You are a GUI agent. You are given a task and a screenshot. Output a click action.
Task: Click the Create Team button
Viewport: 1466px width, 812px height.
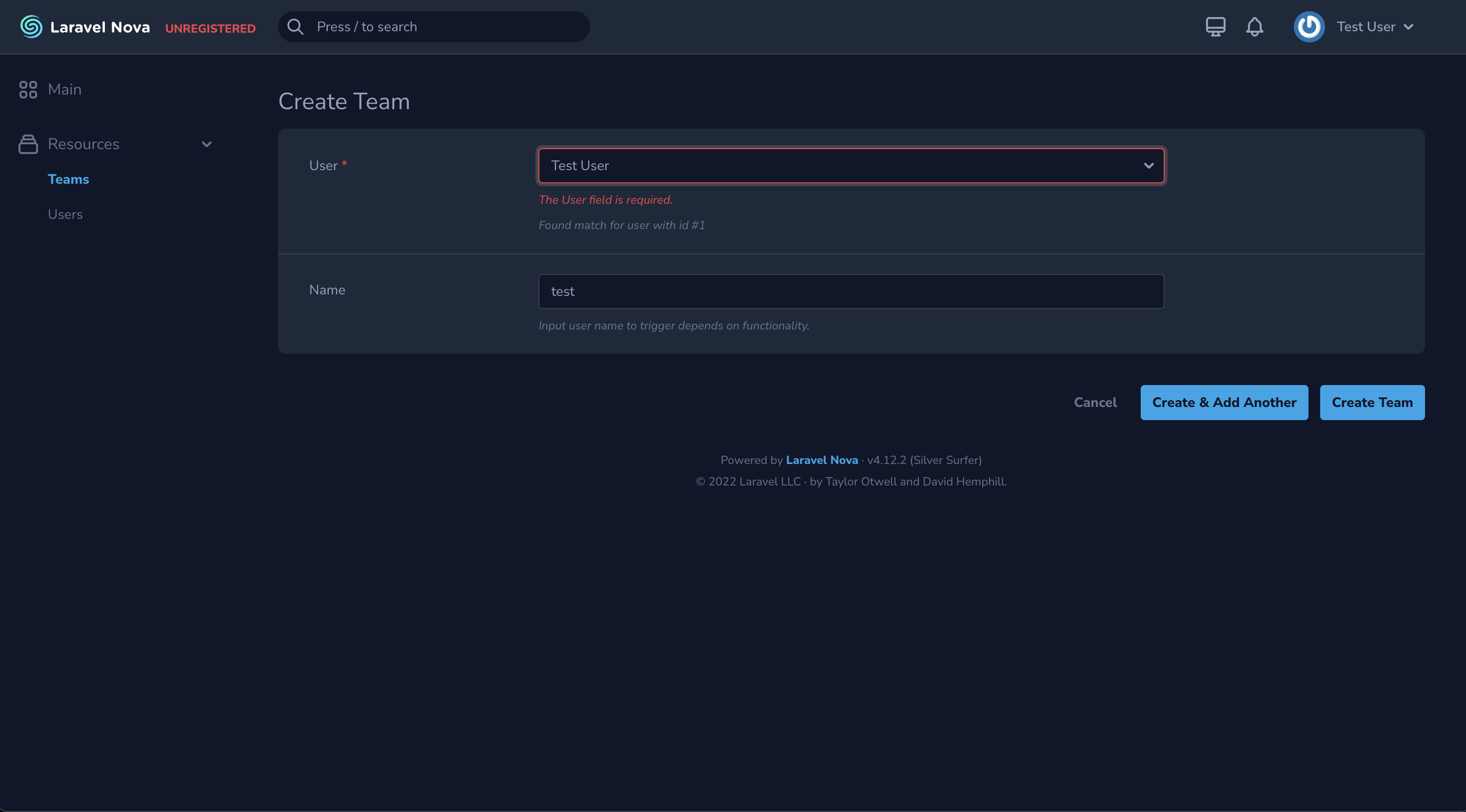1372,402
